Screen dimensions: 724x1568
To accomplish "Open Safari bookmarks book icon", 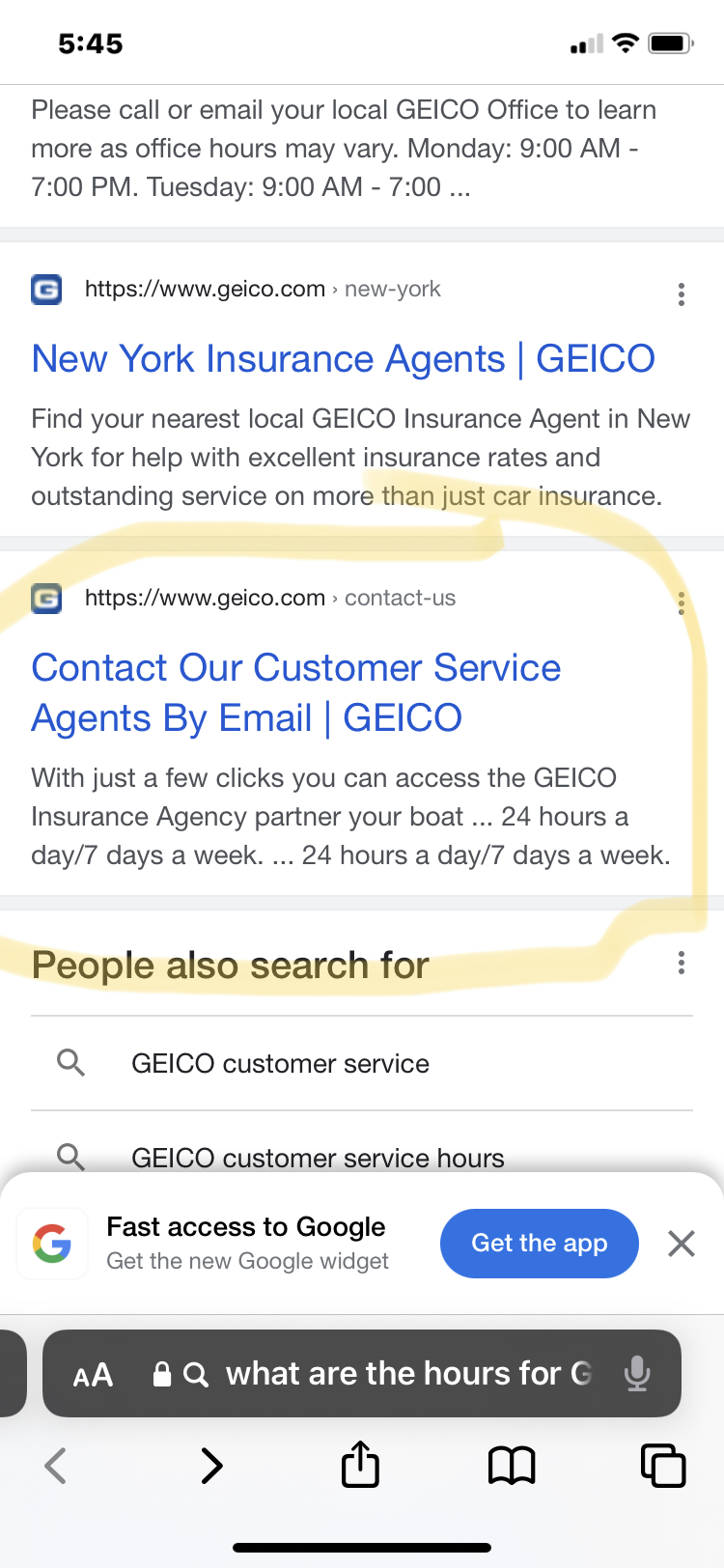I will [512, 1466].
